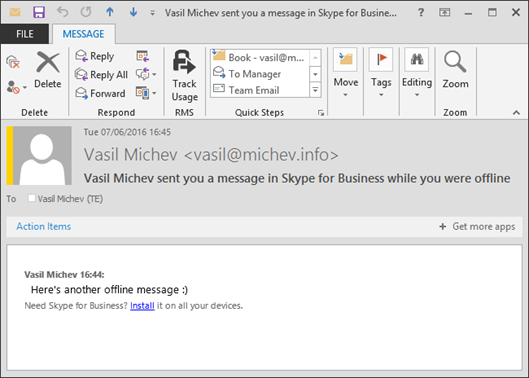Click Track Usage RMS button
This screenshot has height=378, width=529.
184,76
